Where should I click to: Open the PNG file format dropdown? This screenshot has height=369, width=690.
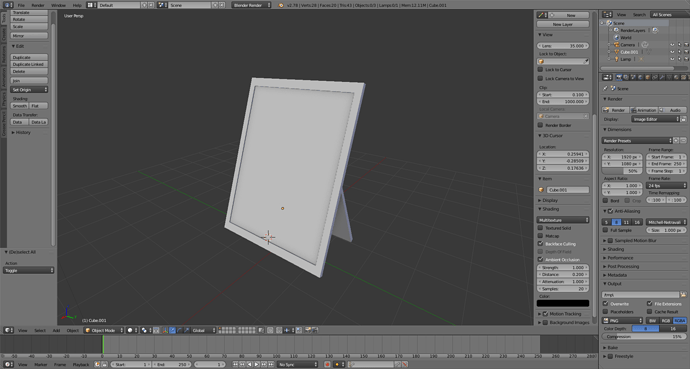click(623, 321)
